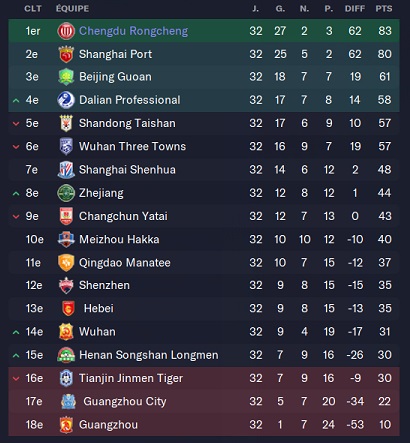Open the Chengdu Rongcheng team link
The width and height of the screenshot is (410, 443).
point(133,31)
